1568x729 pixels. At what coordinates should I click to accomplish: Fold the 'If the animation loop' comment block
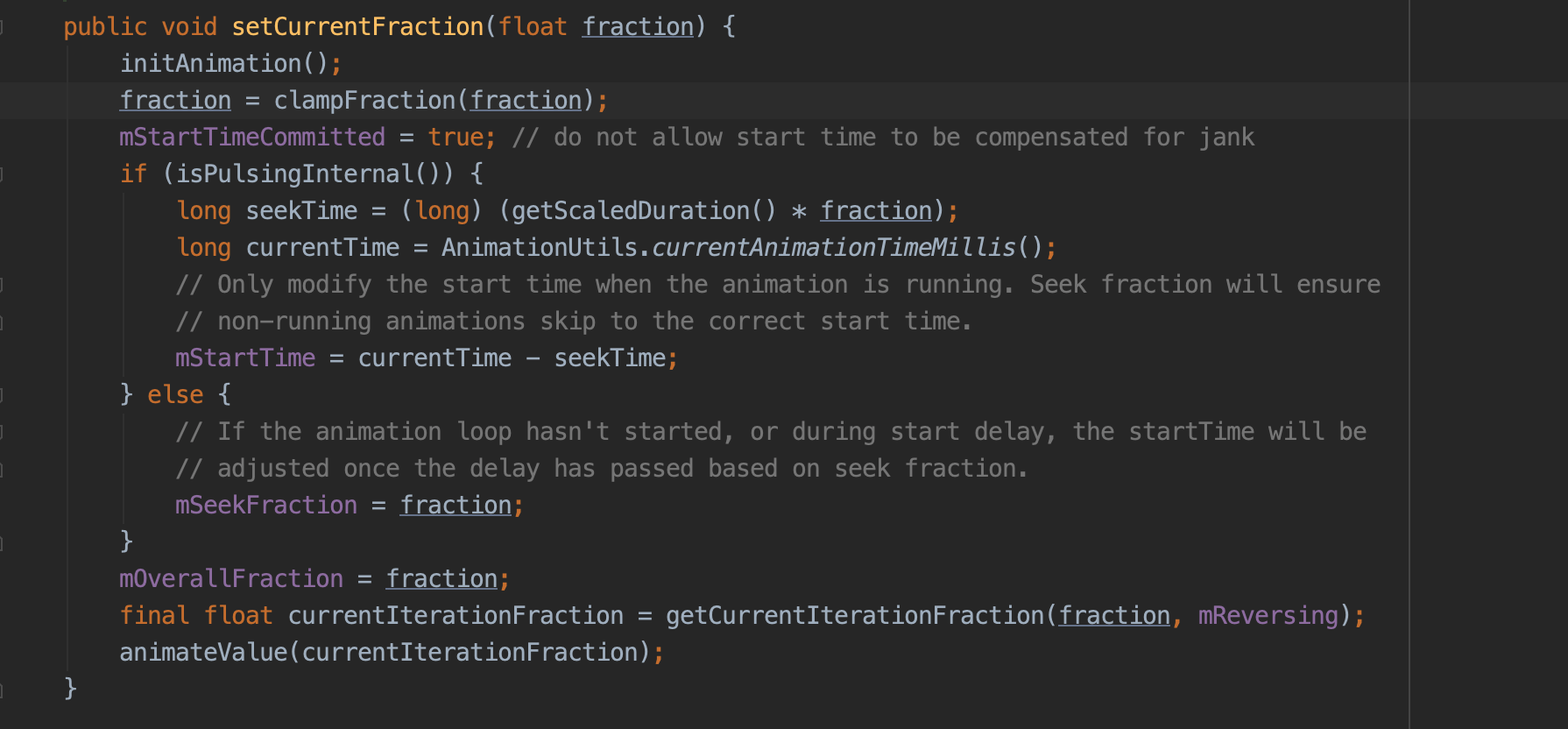click(x=2, y=432)
